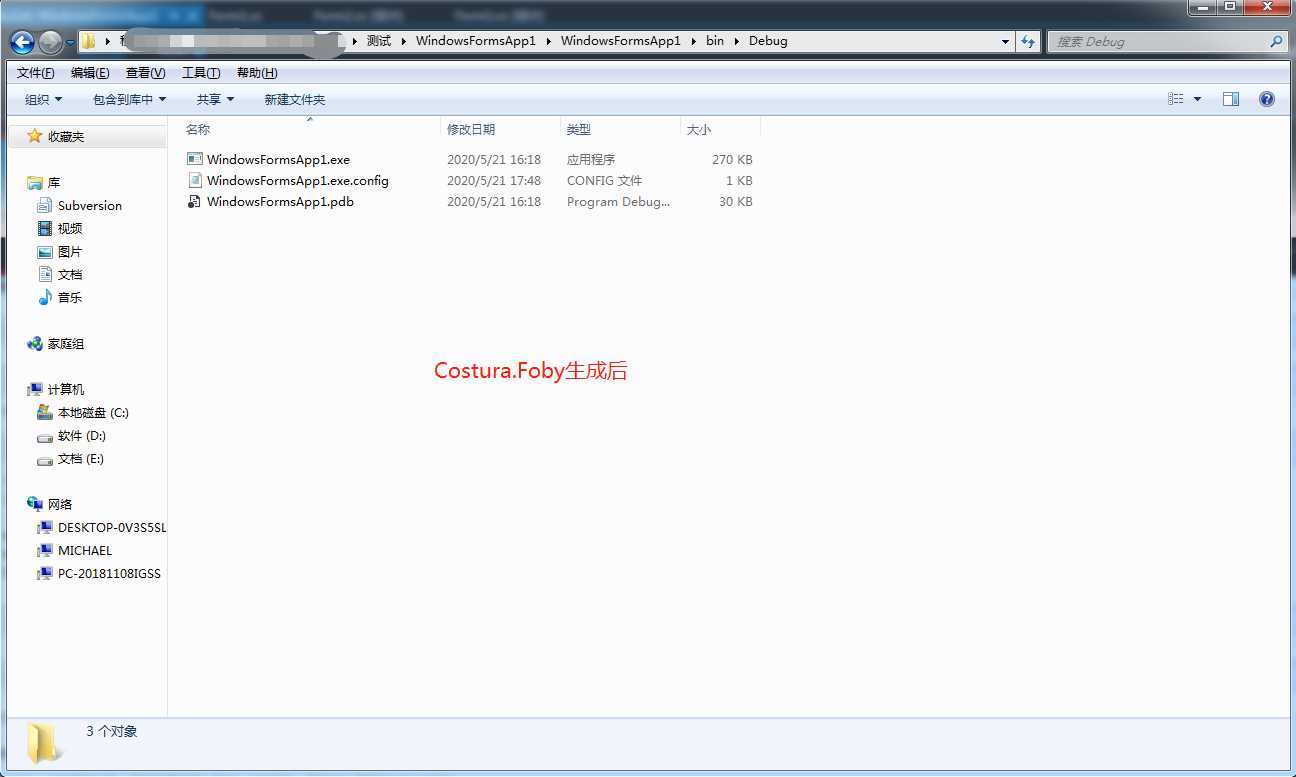Open the address bar history dropdown
This screenshot has height=777, width=1296.
tap(1005, 42)
